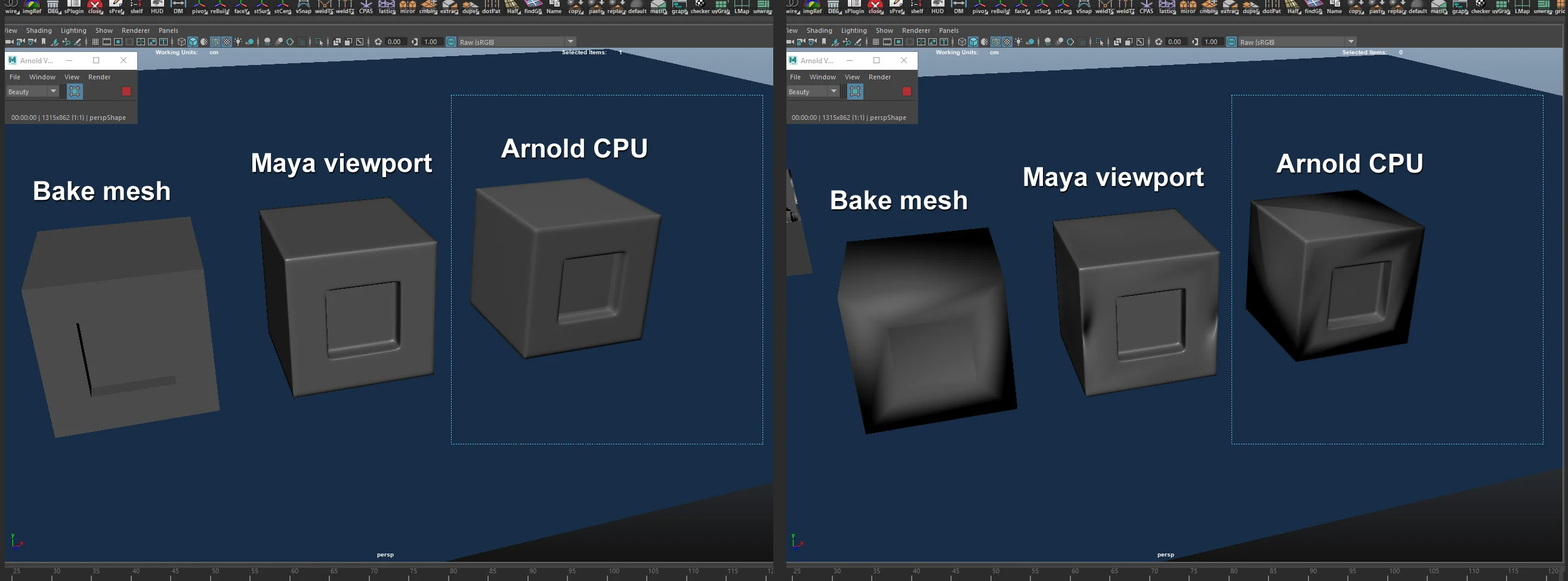Click the red close shelf icon in left panel
Image resolution: width=1568 pixels, height=581 pixels.
pyautogui.click(x=95, y=6)
